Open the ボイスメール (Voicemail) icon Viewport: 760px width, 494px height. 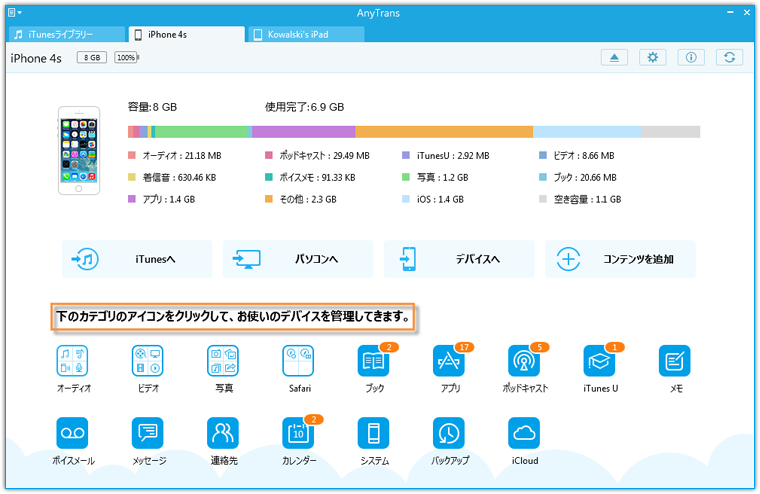[x=72, y=433]
